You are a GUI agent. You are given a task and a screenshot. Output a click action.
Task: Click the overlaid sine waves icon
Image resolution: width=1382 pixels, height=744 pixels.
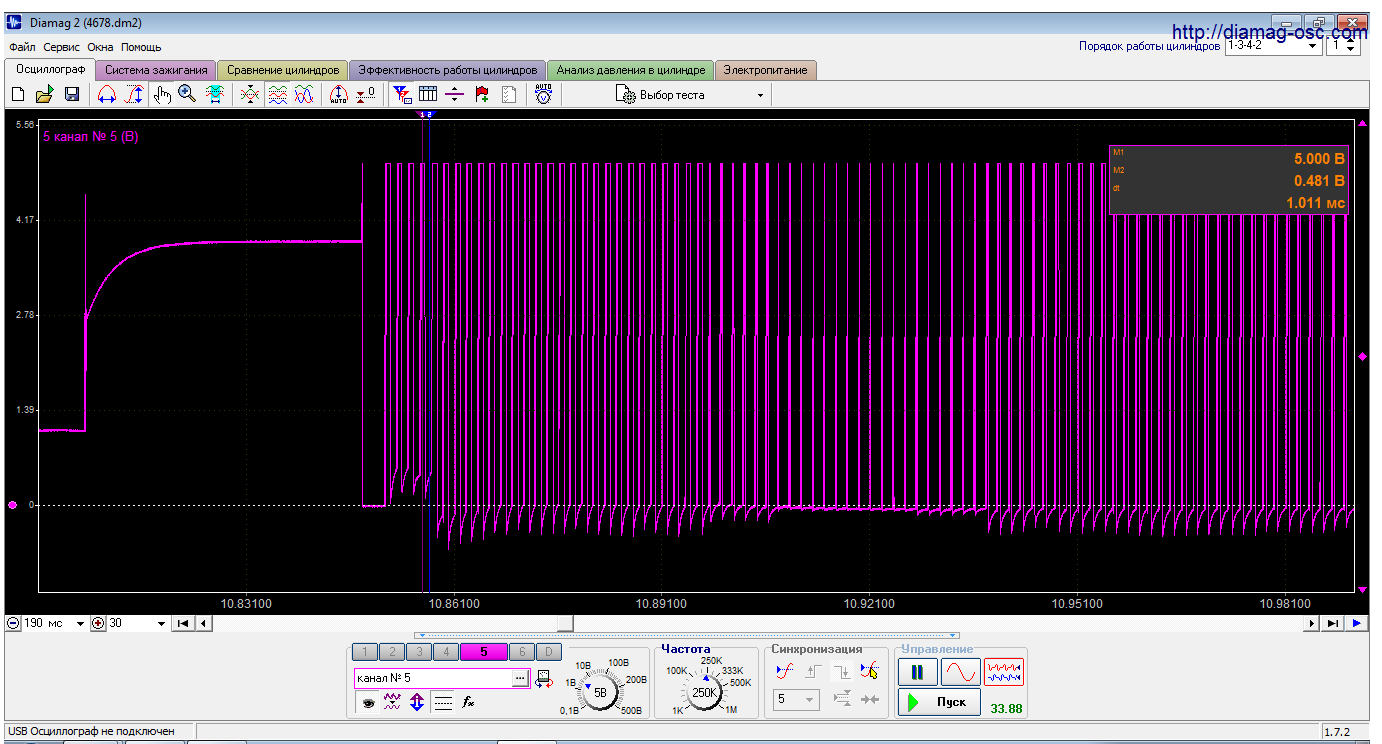(304, 94)
